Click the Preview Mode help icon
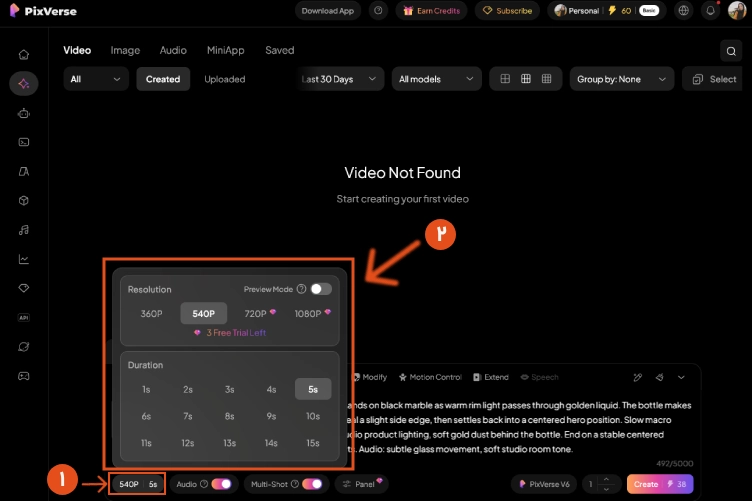The height and width of the screenshot is (501, 752). pyautogui.click(x=301, y=289)
